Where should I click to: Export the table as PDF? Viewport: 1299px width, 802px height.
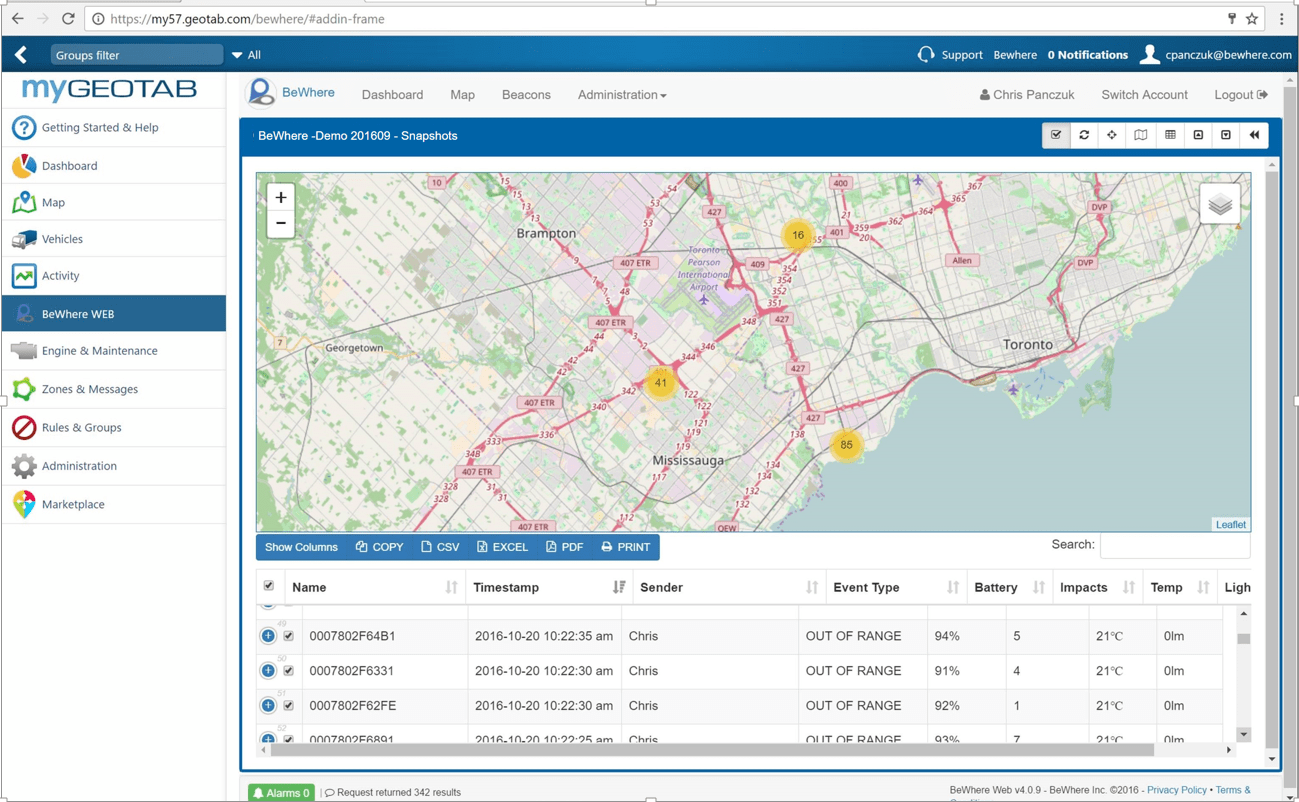[x=565, y=547]
